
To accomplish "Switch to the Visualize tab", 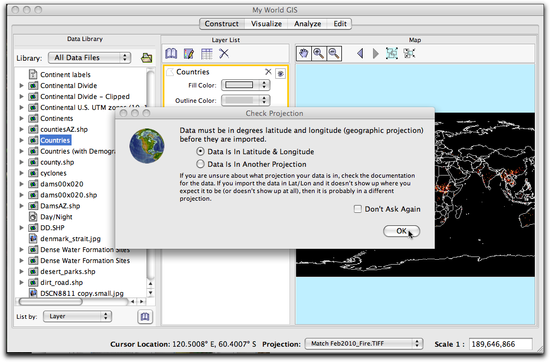I will [x=266, y=24].
